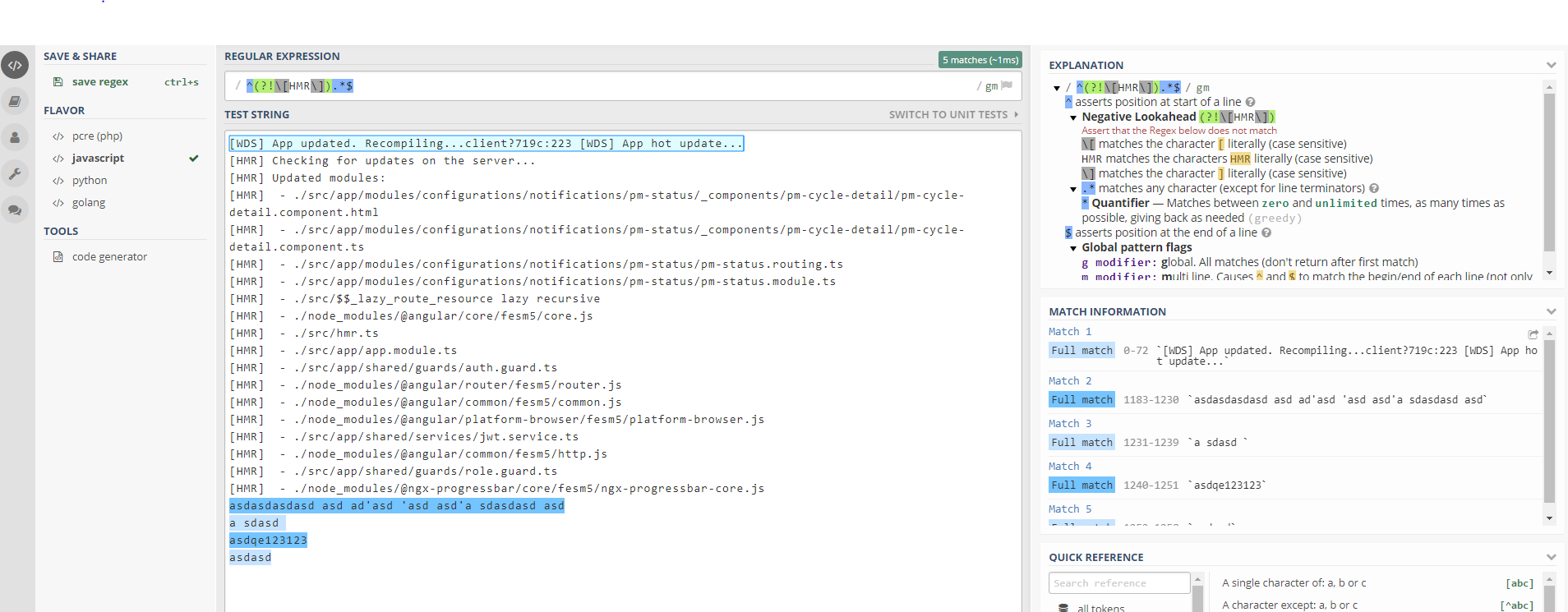The width and height of the screenshot is (1568, 612).
Task: Collapse the Quick Reference panel chevron
Action: [1551, 558]
